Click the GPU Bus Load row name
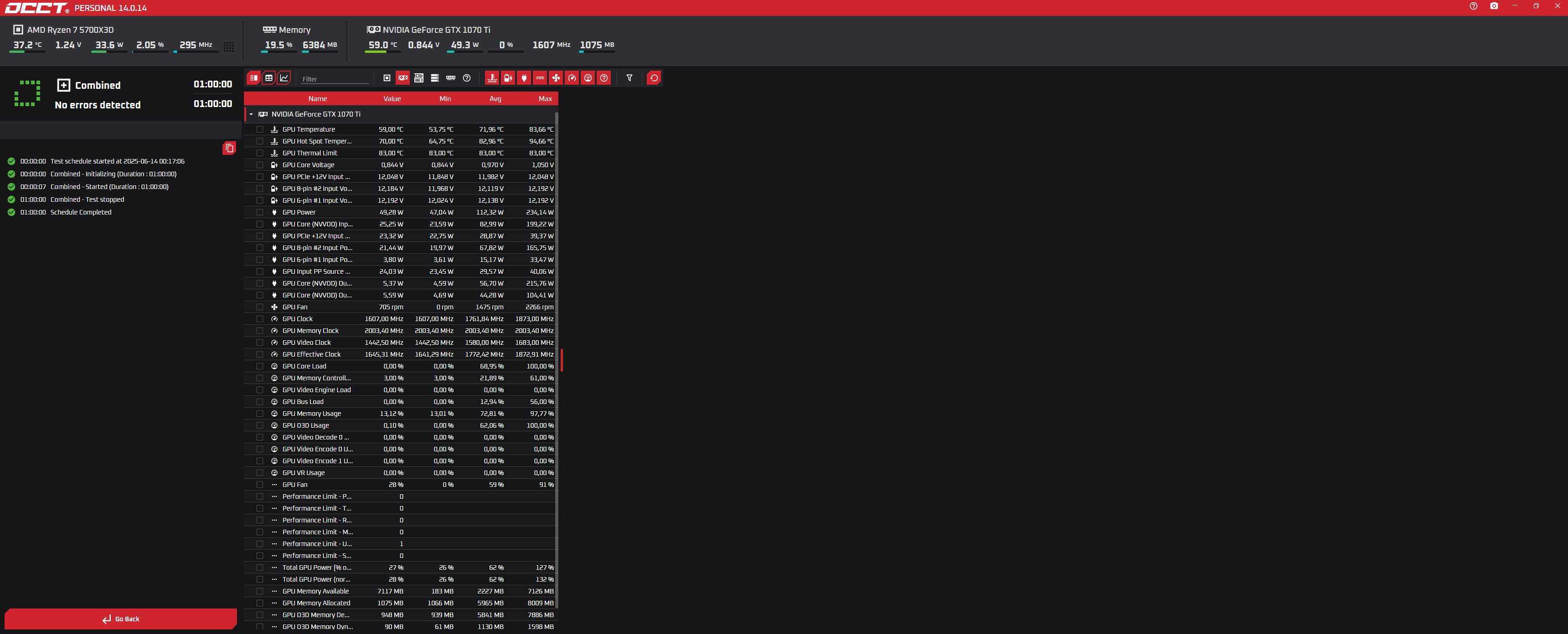1568x634 pixels. [303, 402]
